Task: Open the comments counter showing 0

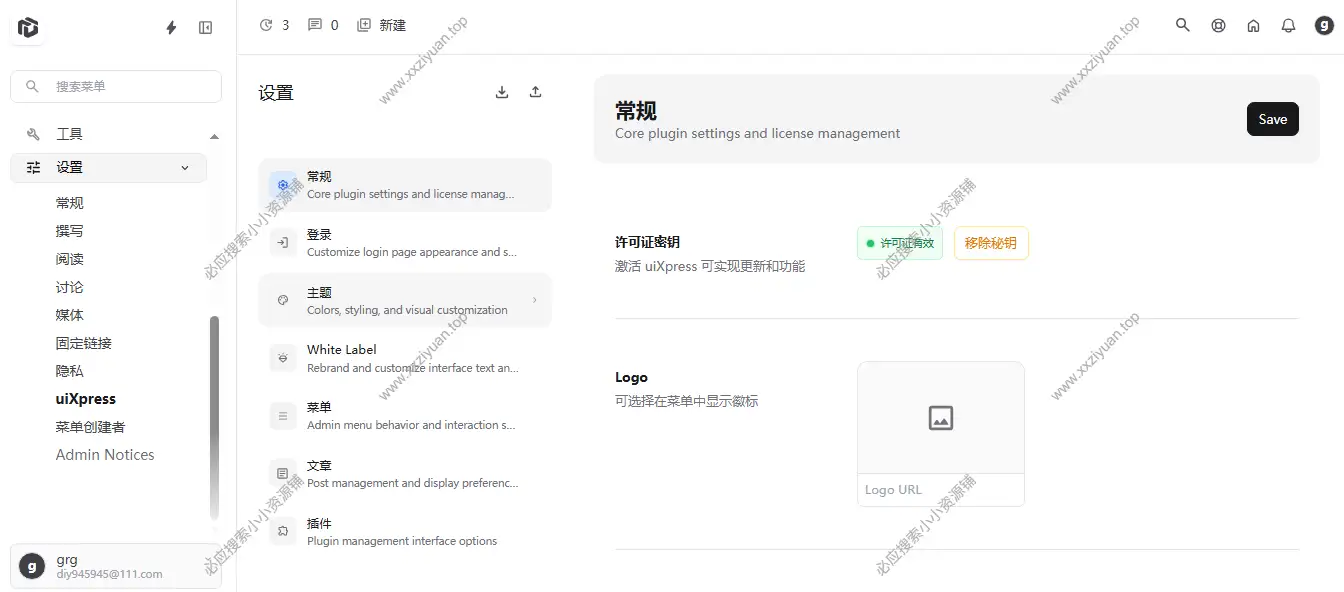Action: coord(323,25)
